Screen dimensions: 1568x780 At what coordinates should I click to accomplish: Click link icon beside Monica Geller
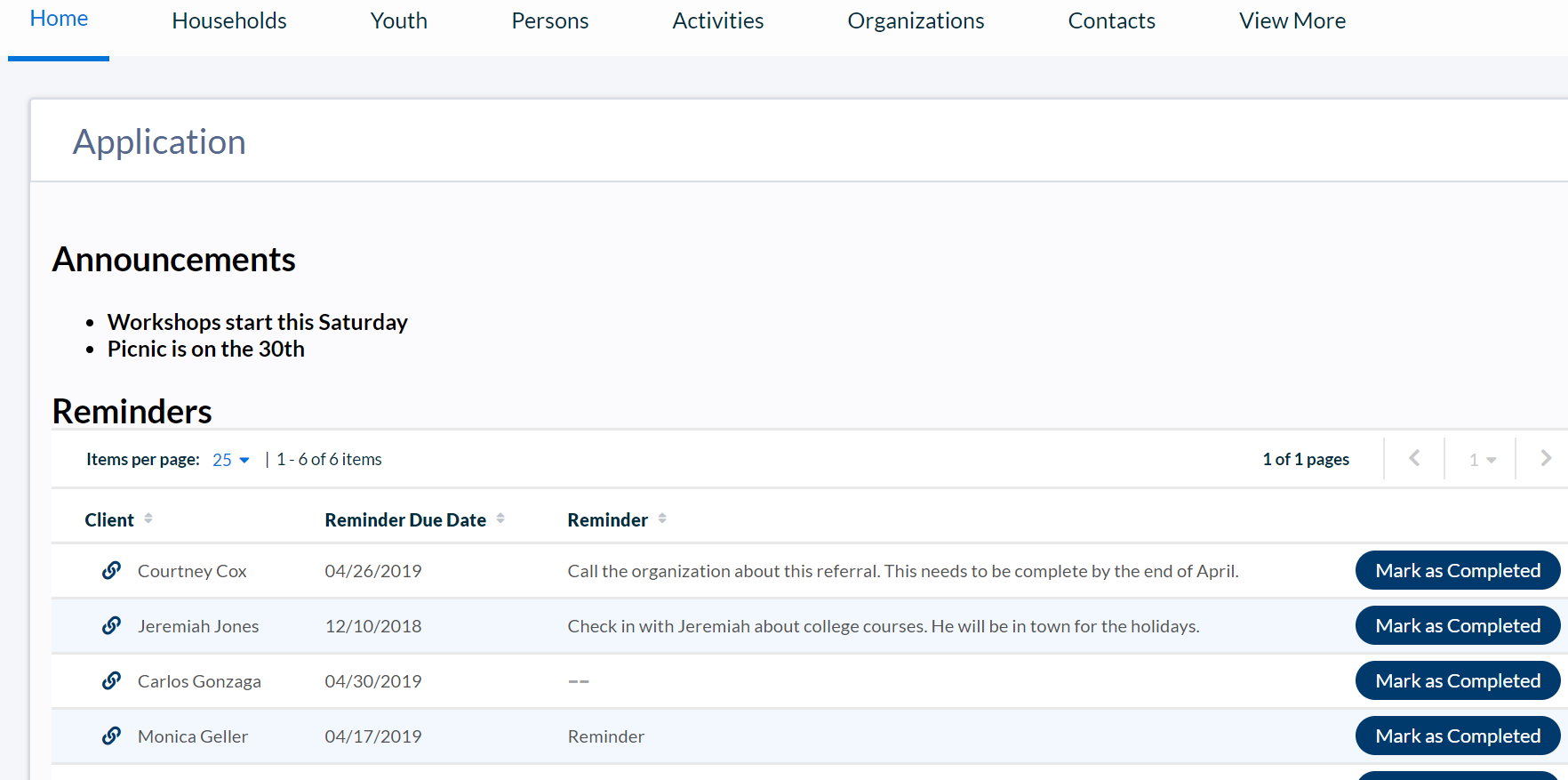point(111,736)
